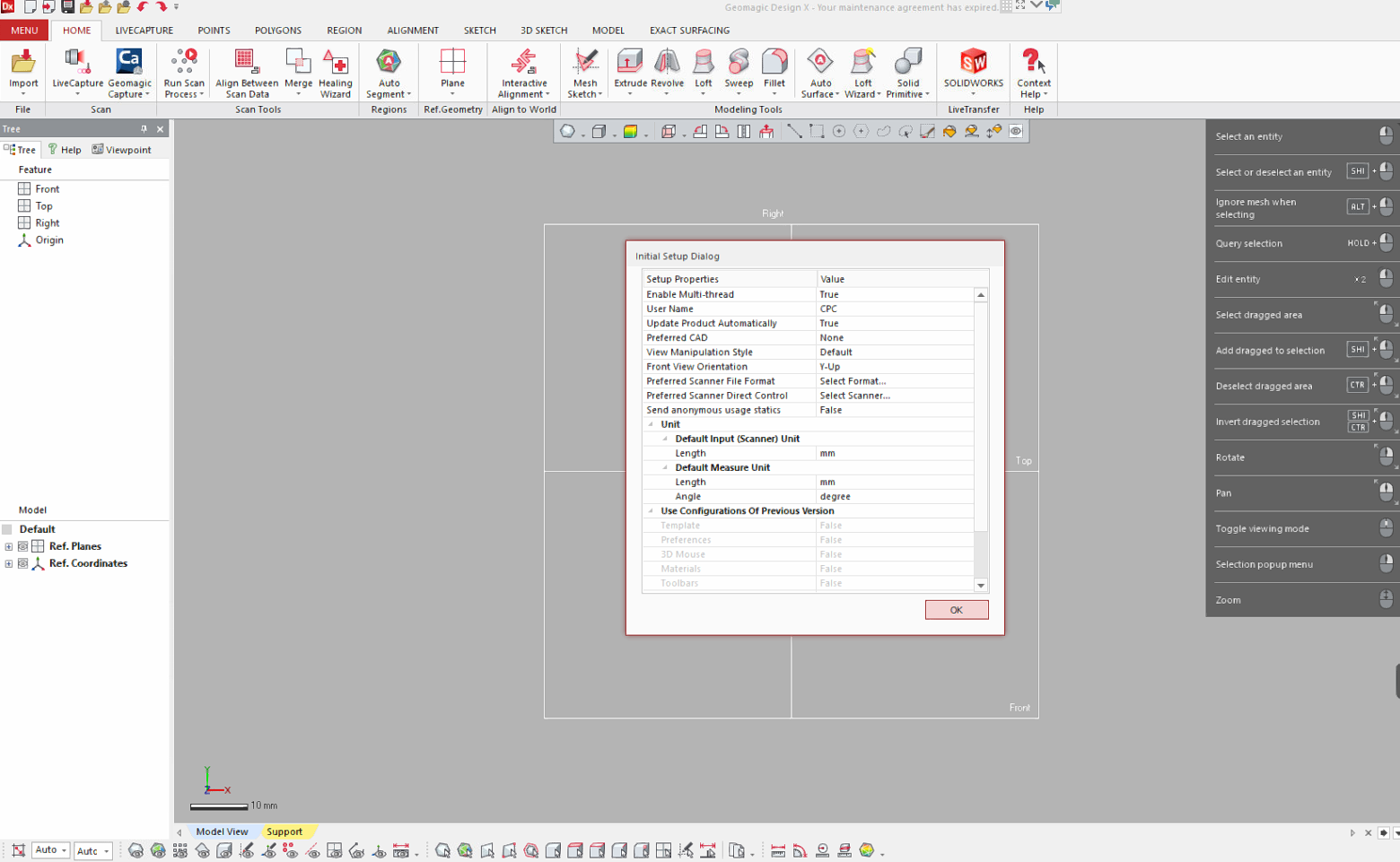The height and width of the screenshot is (862, 1400).
Task: Toggle the Default model group checkbox
Action: (x=7, y=529)
